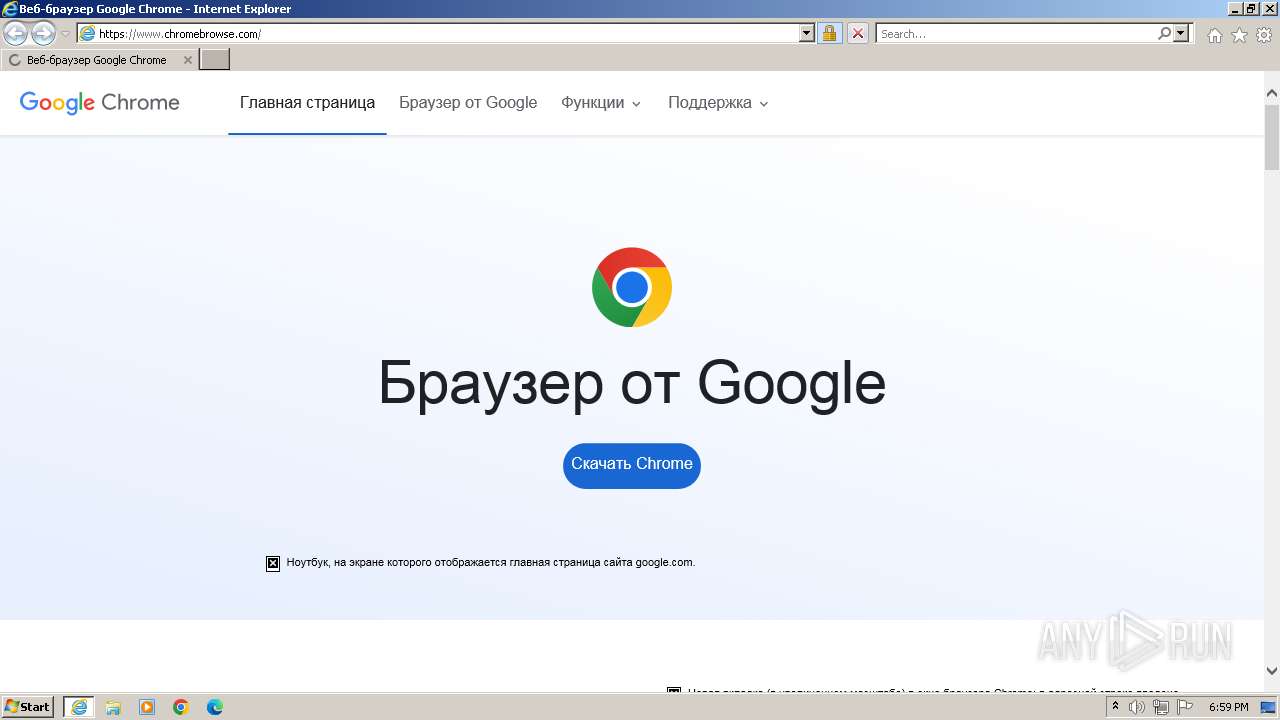
Task: Click the vertical scrollbar thumb
Action: [1272, 137]
